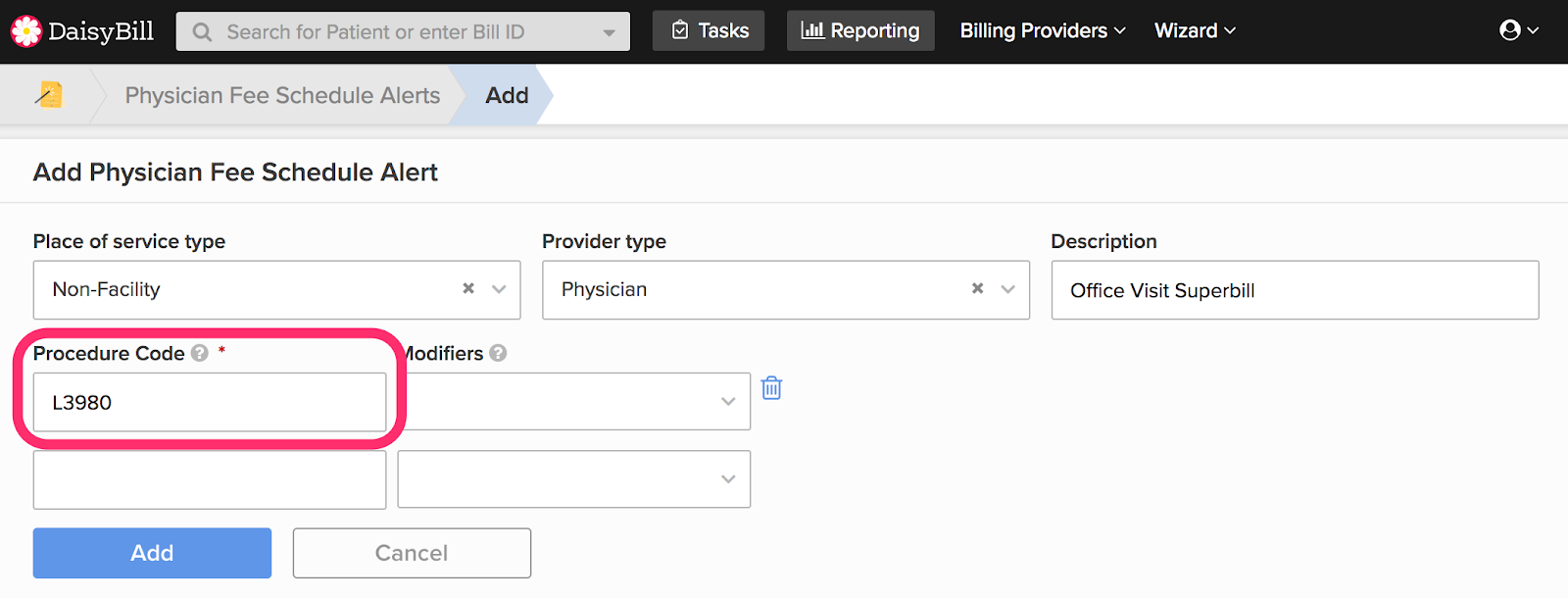The width and height of the screenshot is (1568, 598).
Task: Expand the patient search dropdown arrow
Action: click(x=609, y=32)
